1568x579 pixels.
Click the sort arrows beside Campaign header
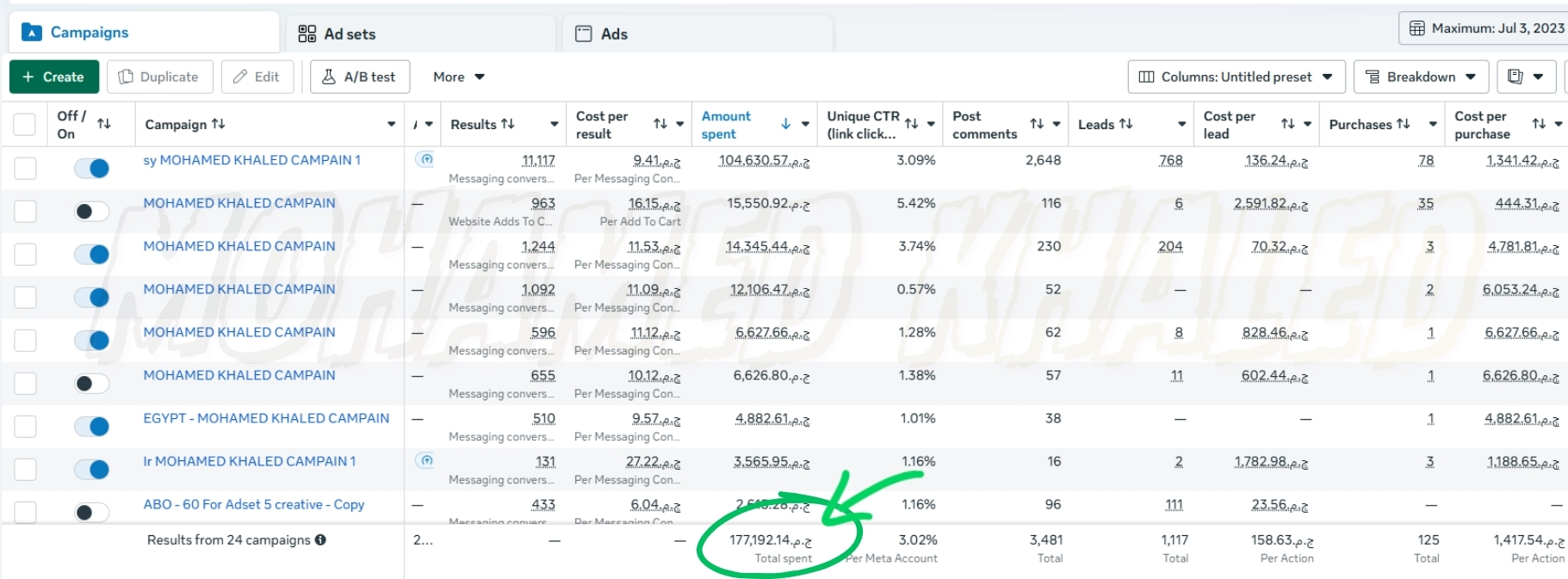219,124
